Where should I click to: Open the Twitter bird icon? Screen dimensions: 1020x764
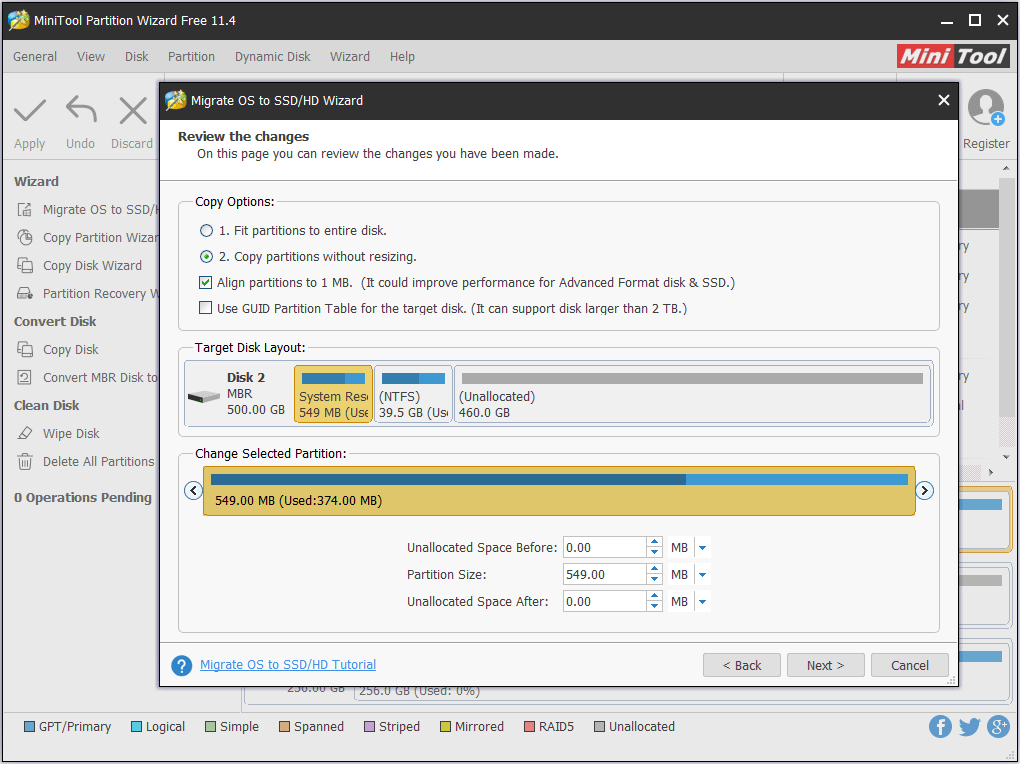[x=969, y=727]
